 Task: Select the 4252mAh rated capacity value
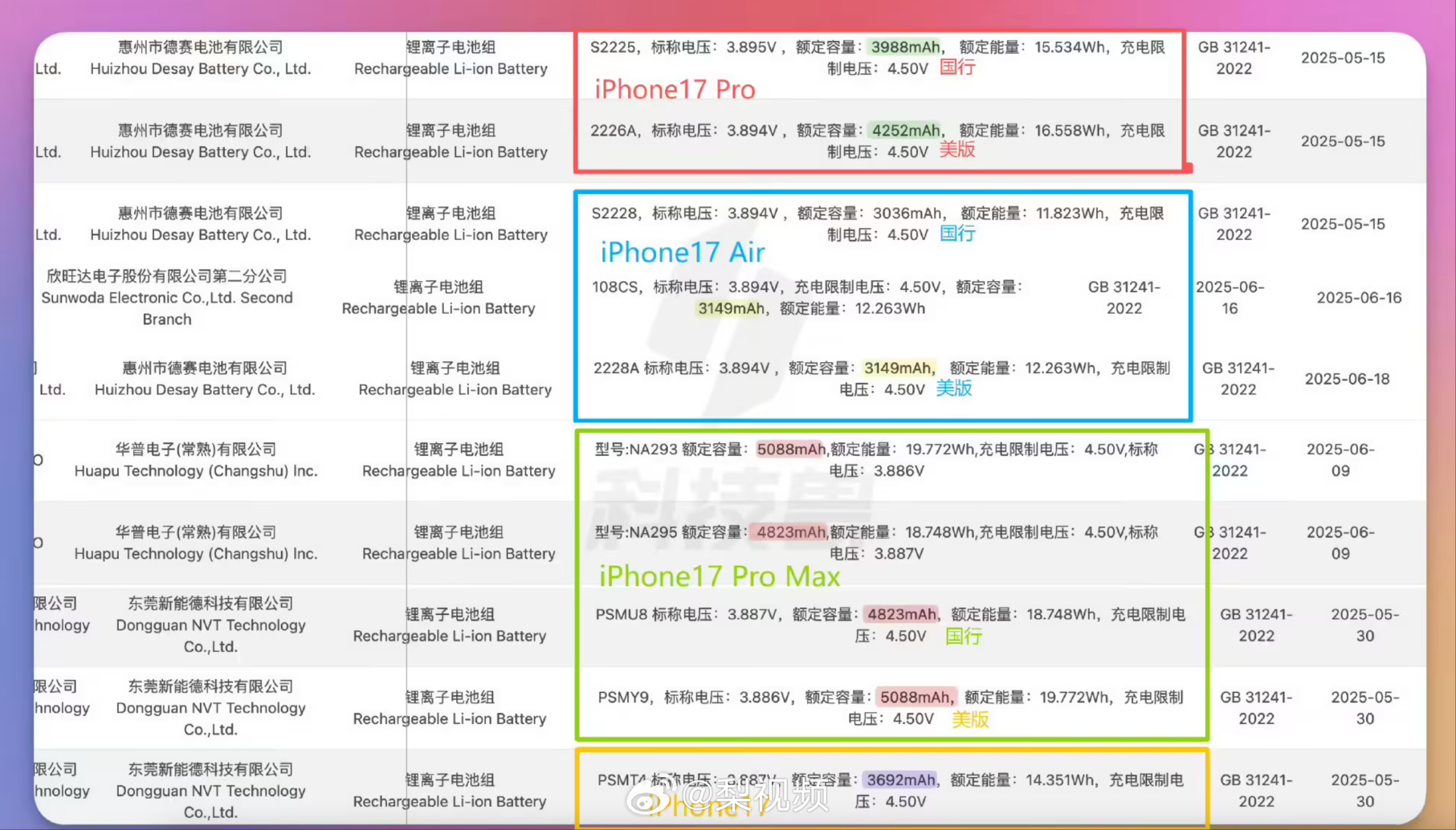pyautogui.click(x=906, y=131)
